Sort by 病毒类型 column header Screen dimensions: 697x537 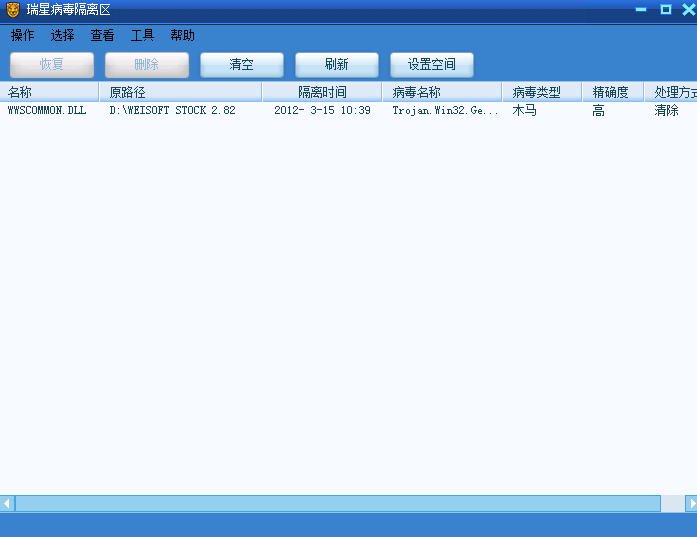tap(542, 92)
